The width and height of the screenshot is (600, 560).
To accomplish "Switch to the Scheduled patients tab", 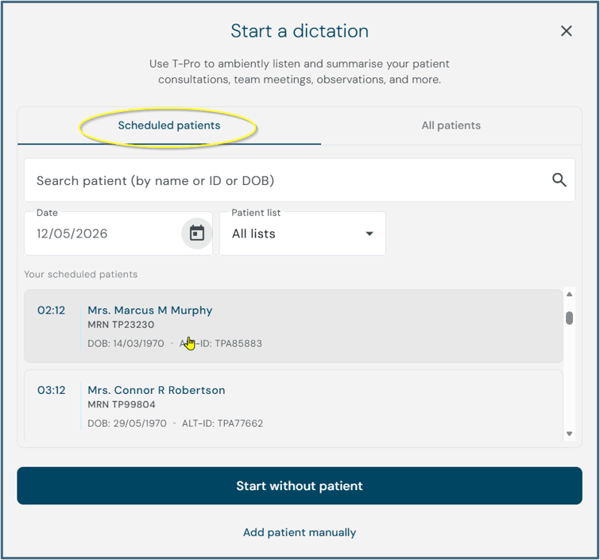I will tap(169, 126).
